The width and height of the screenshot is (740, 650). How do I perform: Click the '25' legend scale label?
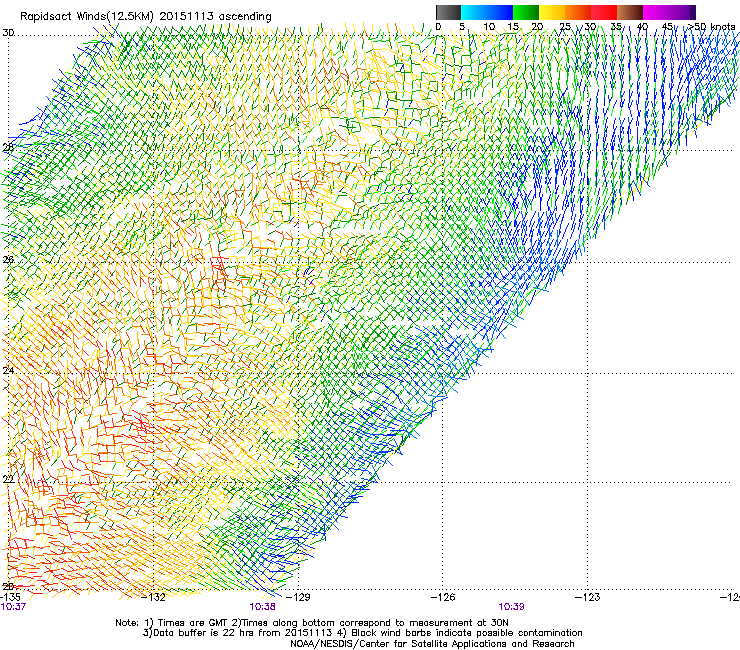point(564,26)
